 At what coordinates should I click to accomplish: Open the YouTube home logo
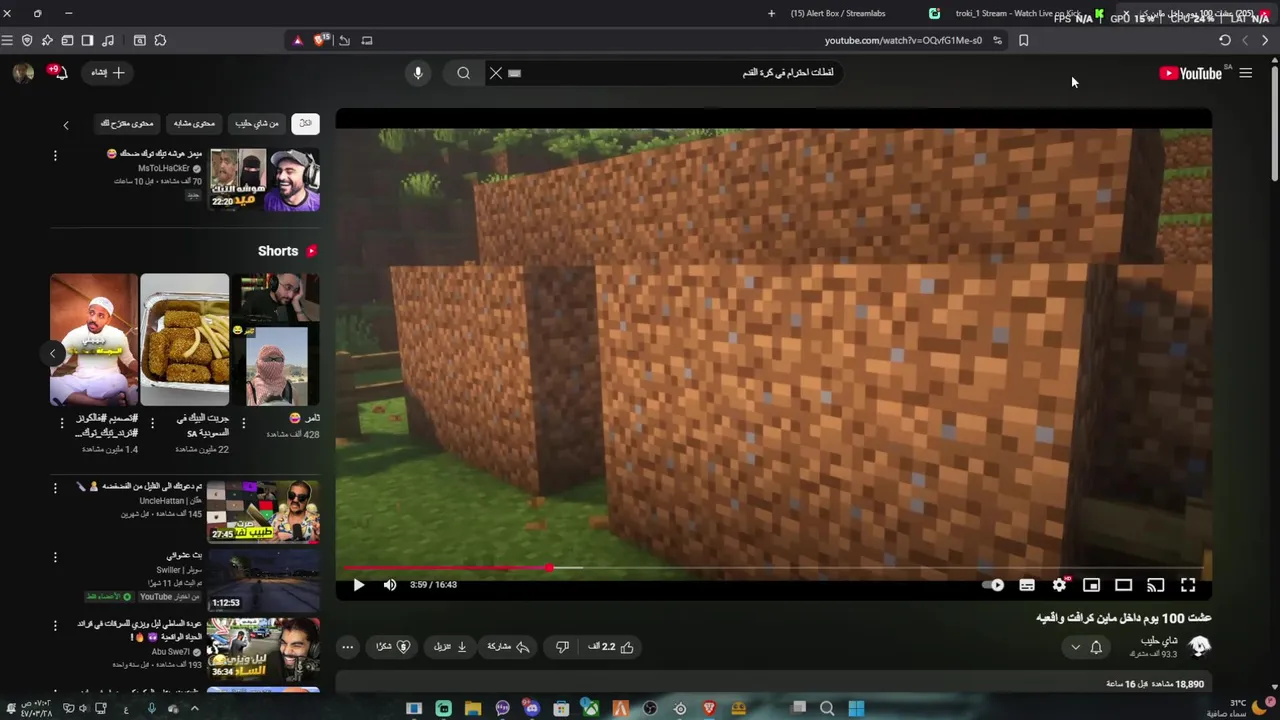(x=1190, y=73)
